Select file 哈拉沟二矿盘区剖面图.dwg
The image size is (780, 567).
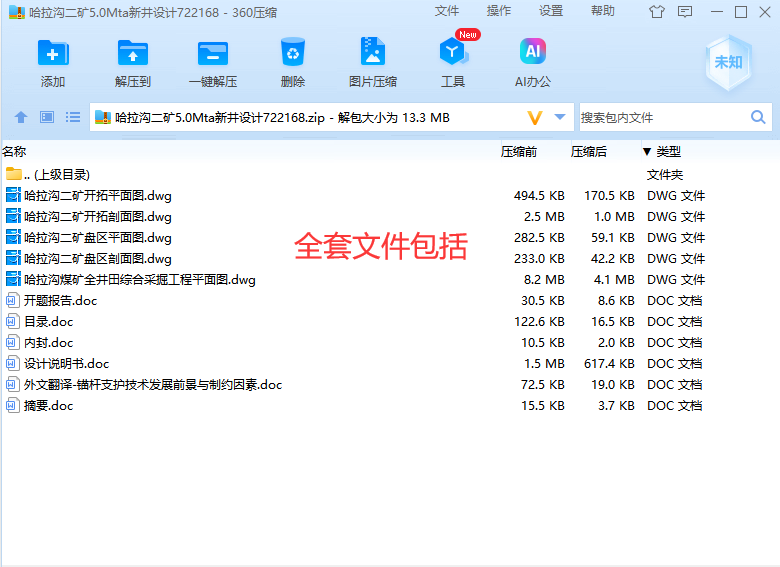pyautogui.click(x=390, y=259)
